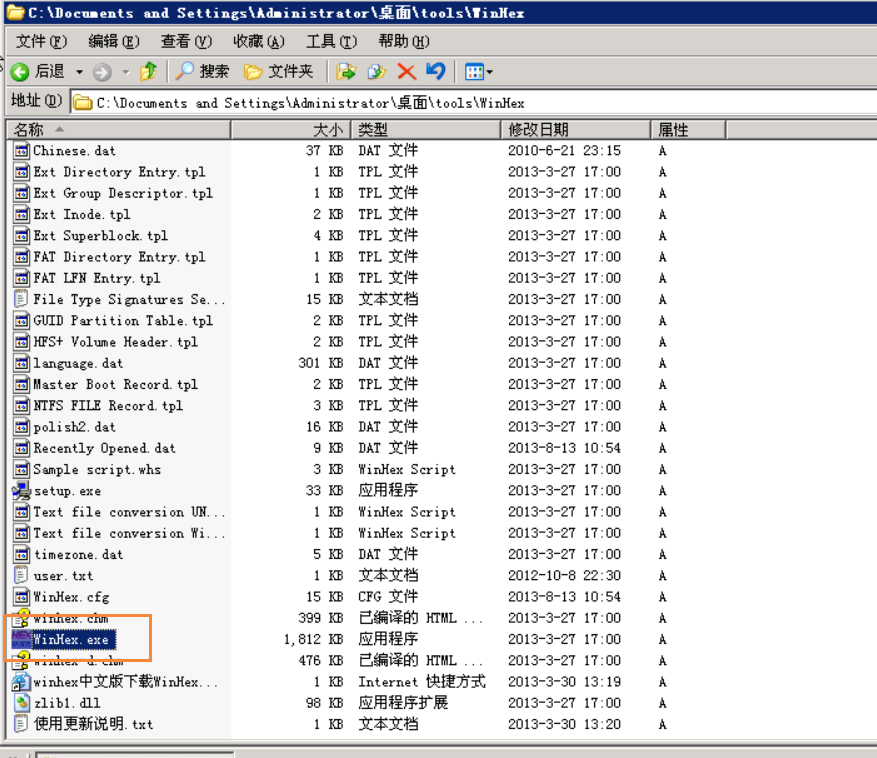Screen dimensions: 877x758
Task: Click the 应用程序扩展 type cell
Action: 403,703
